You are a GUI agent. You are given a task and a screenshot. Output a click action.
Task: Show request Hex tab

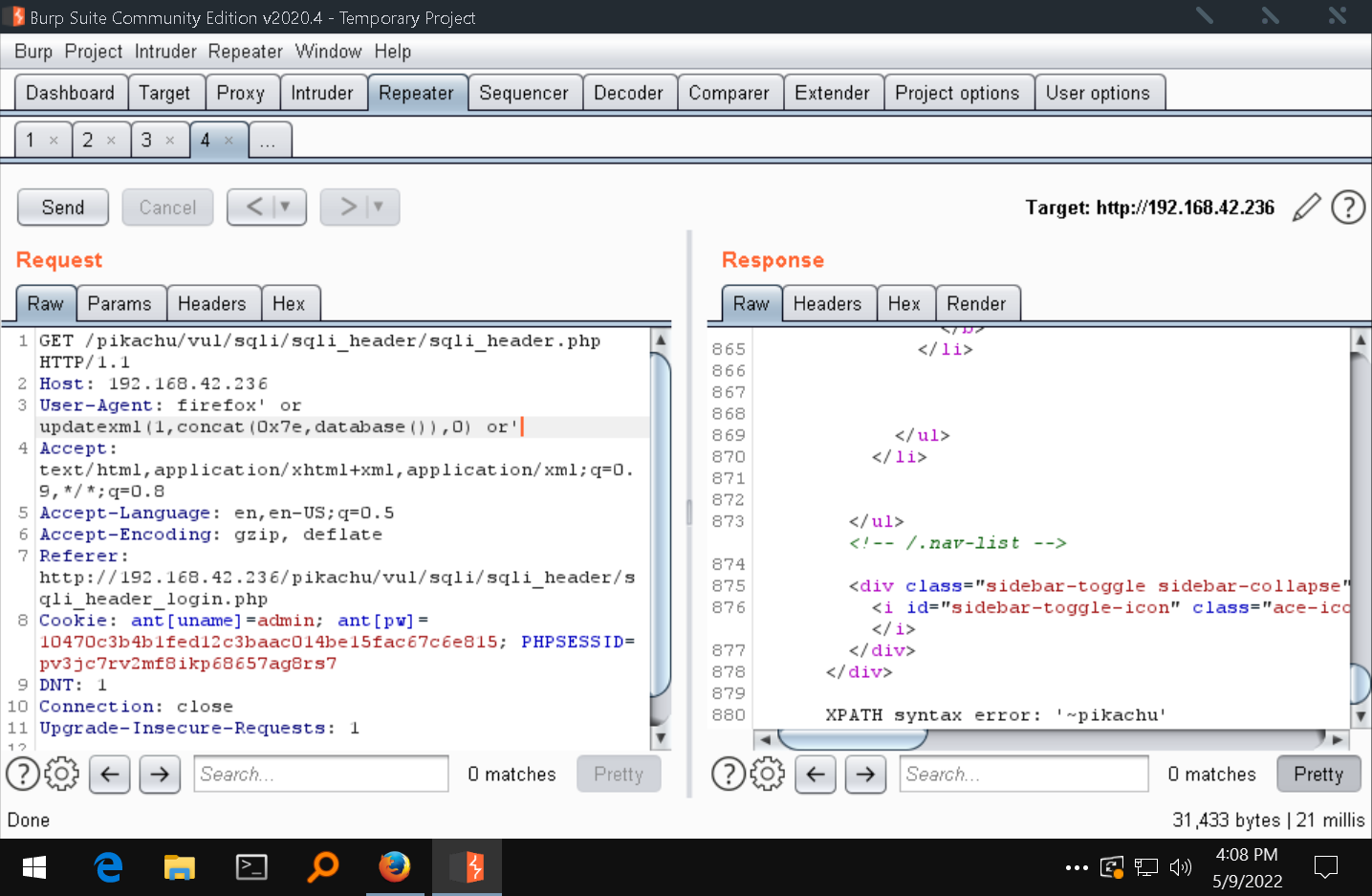click(x=289, y=304)
